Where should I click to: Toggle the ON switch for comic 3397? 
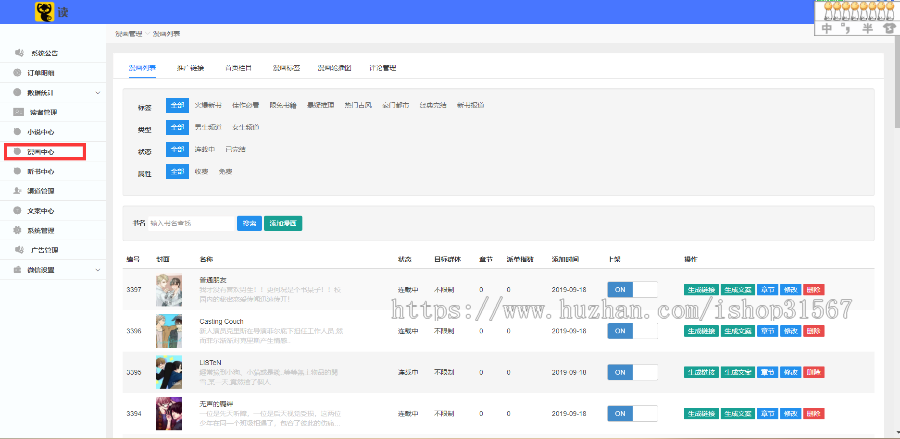633,290
